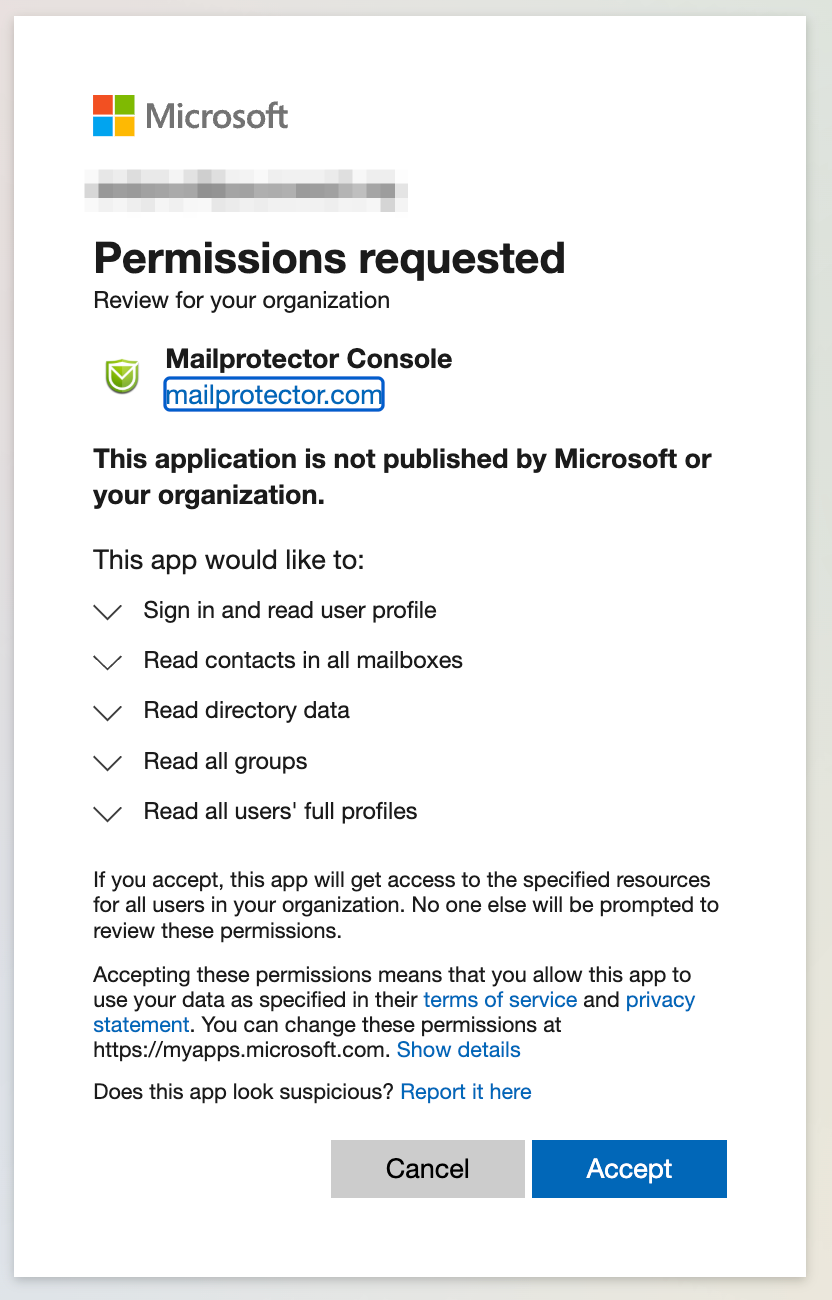Expand the "Read contacts in all mailboxes" chevron
Image resolution: width=832 pixels, height=1300 pixels.
pyautogui.click(x=107, y=662)
